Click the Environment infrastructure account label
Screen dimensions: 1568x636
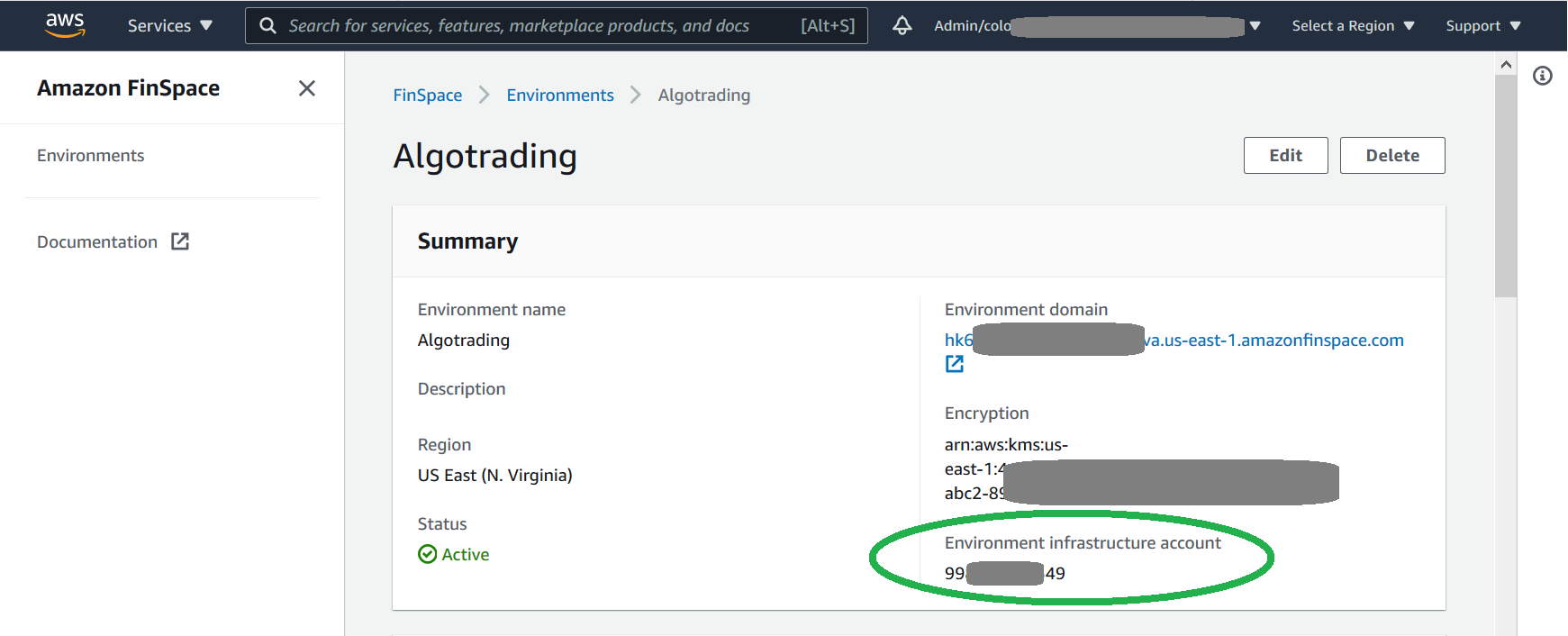tap(1083, 543)
